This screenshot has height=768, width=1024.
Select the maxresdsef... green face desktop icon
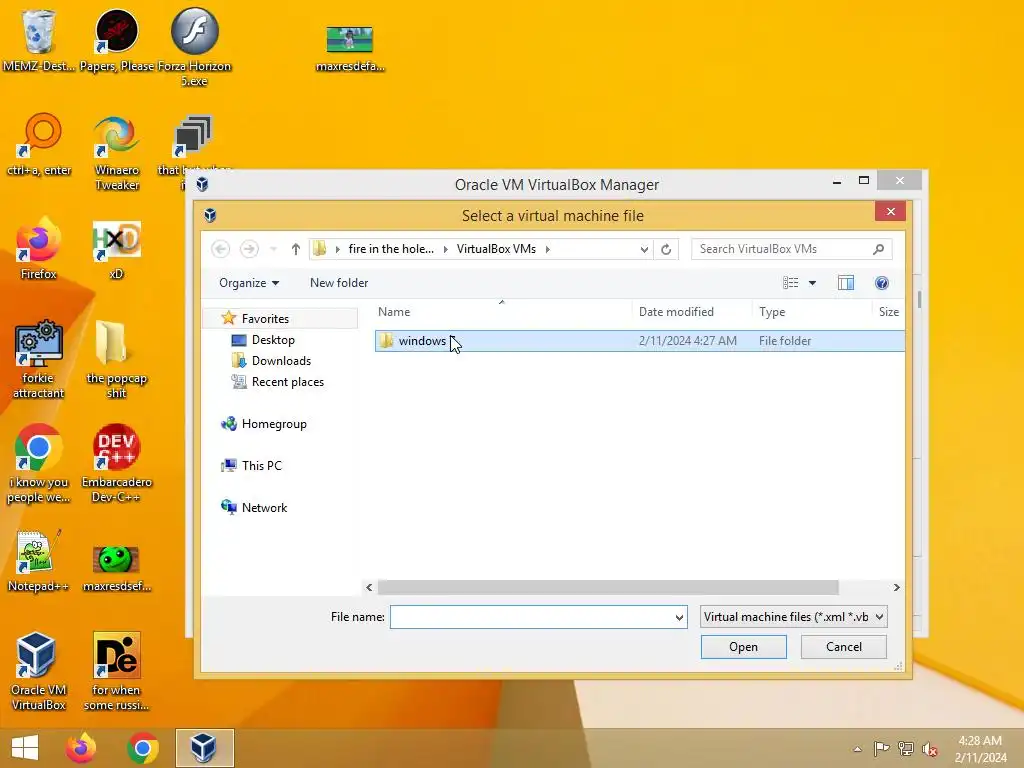click(116, 567)
